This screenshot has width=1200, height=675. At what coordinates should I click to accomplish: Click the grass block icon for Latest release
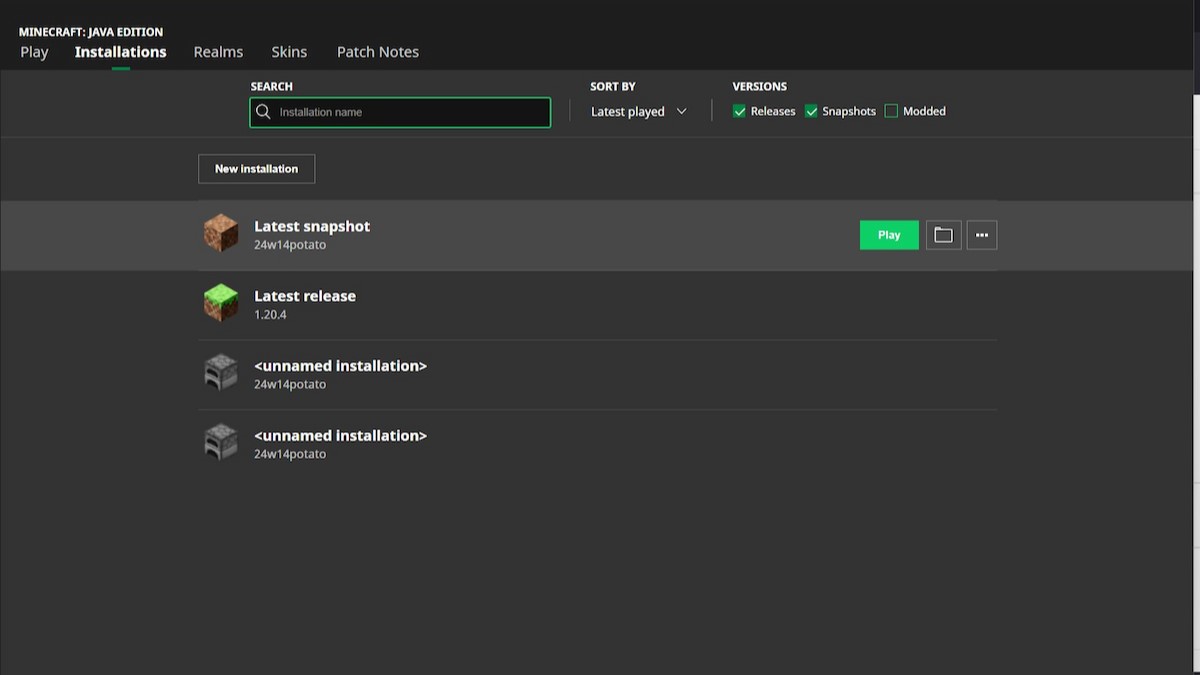click(221, 304)
